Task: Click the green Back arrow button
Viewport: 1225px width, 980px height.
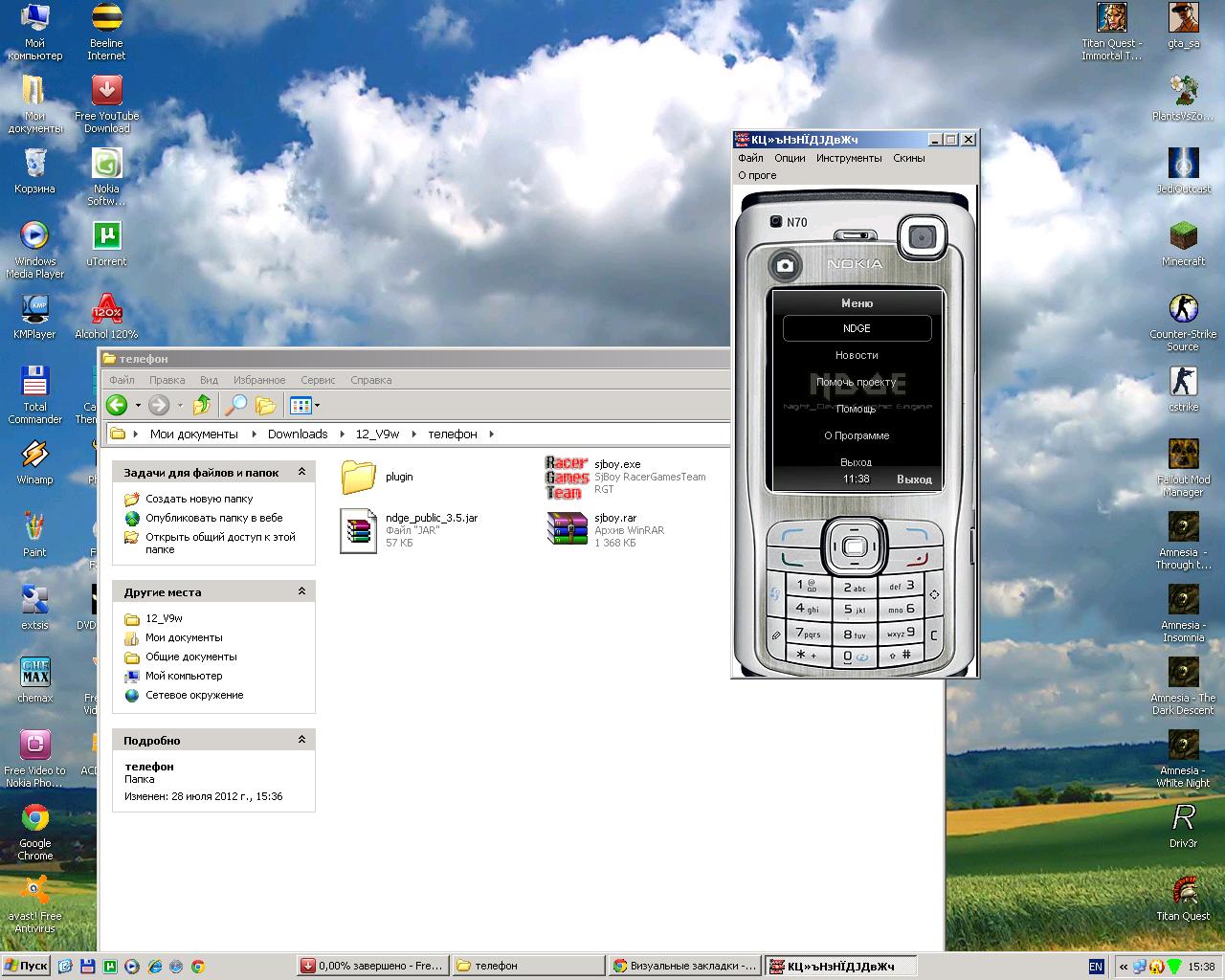Action: [117, 406]
